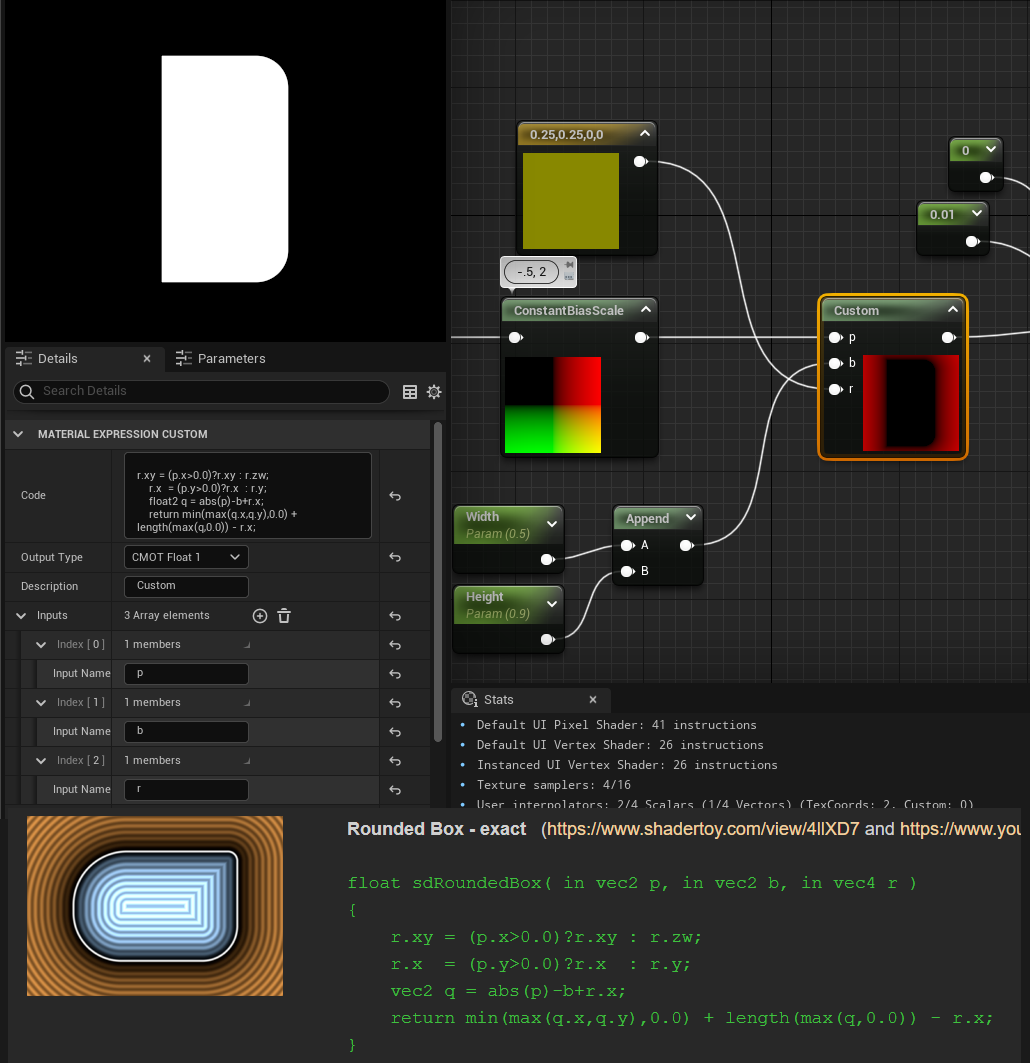Click the Append node's output pin
1030x1063 pixels.
(x=687, y=545)
